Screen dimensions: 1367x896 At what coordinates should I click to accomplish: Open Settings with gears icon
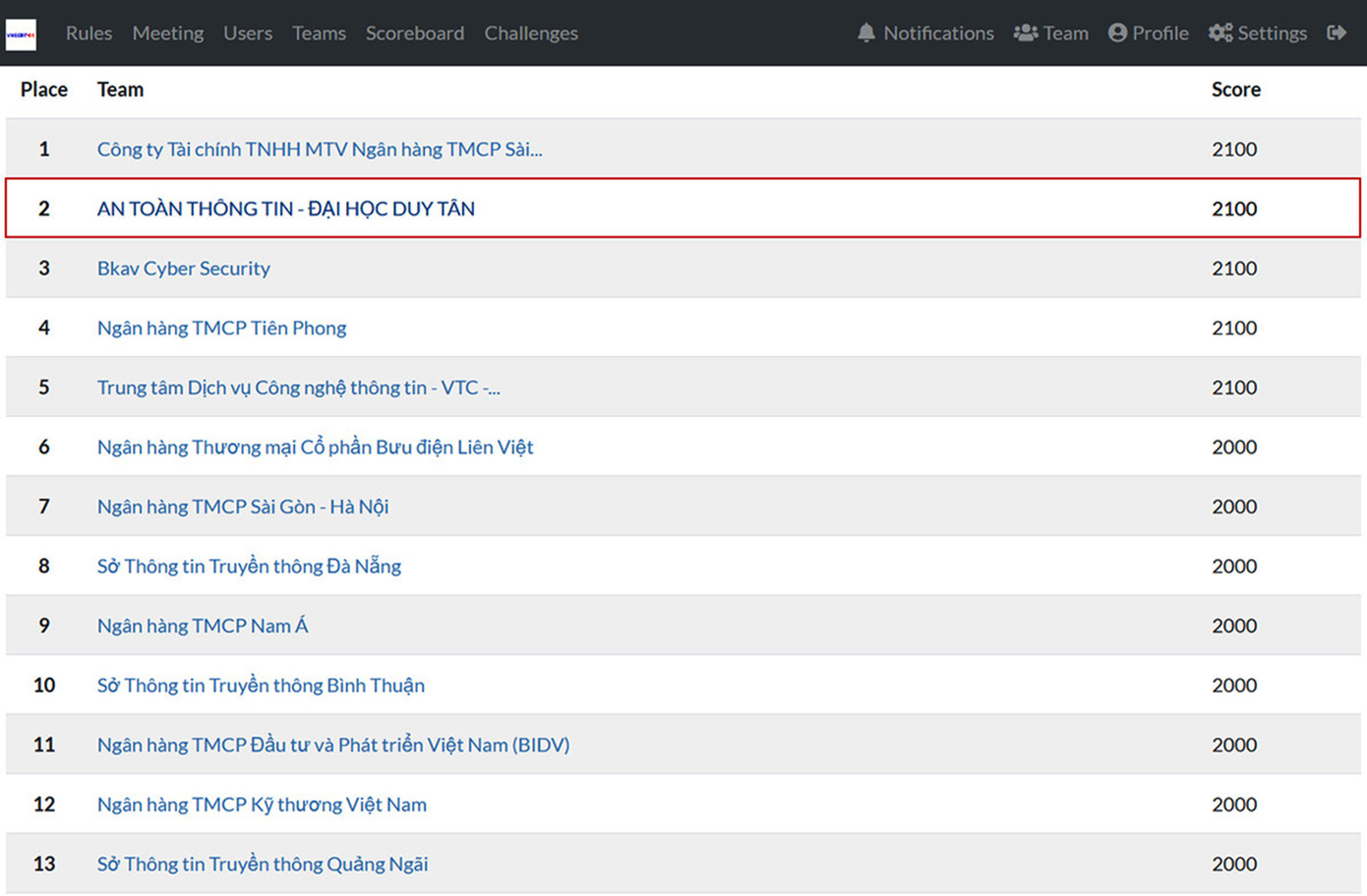[1258, 33]
